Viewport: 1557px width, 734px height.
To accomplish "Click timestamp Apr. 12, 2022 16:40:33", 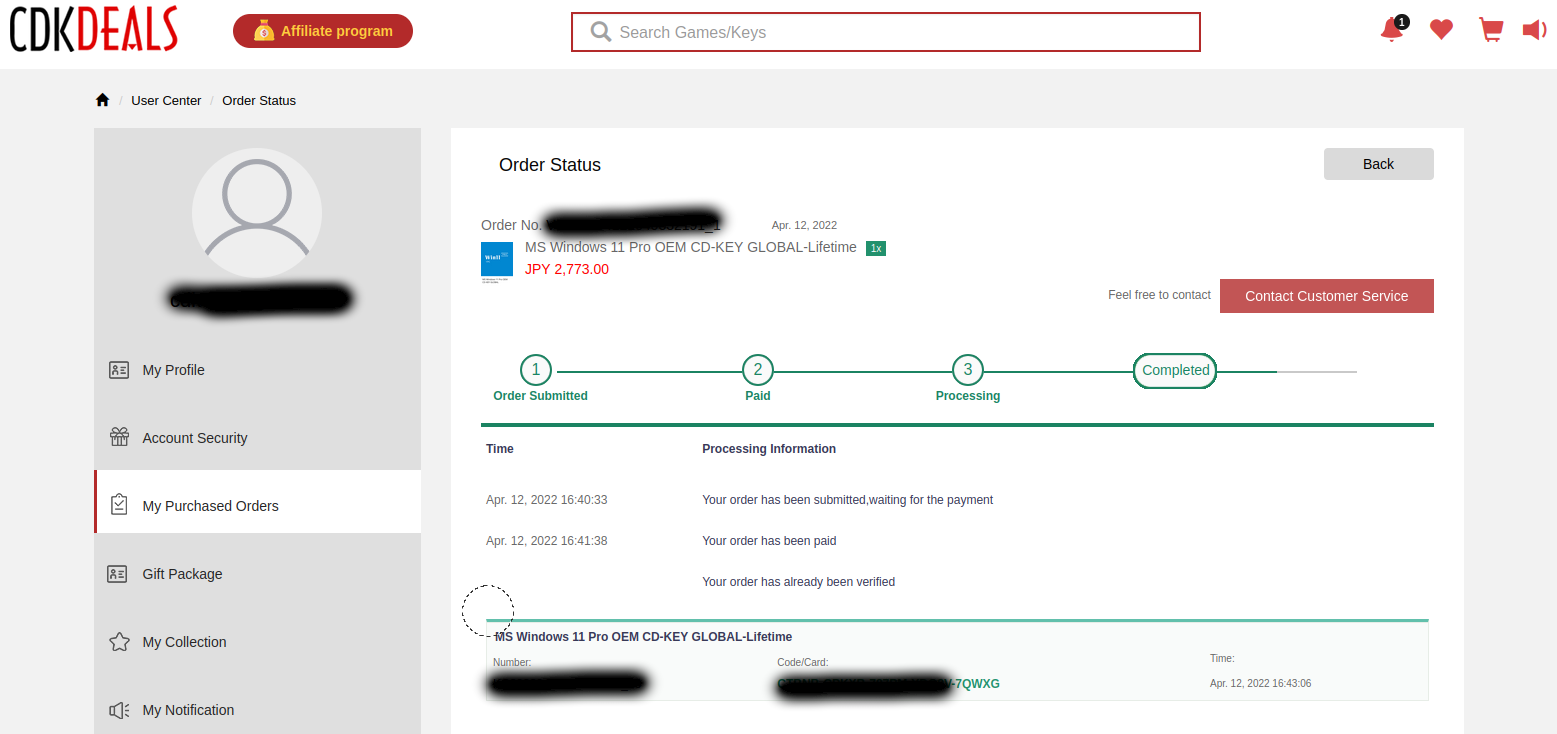I will click(x=547, y=500).
